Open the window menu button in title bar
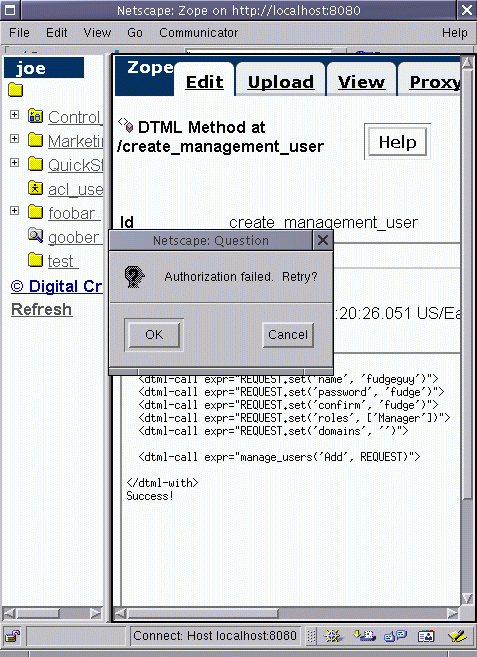The width and height of the screenshot is (477, 657). [10, 10]
